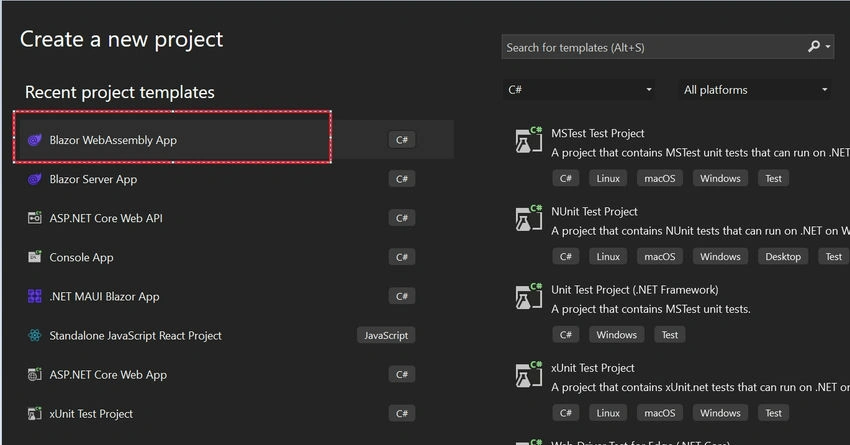The height and width of the screenshot is (445, 850).
Task: Click the Test tag under MSTest Test Project
Action: [774, 178]
